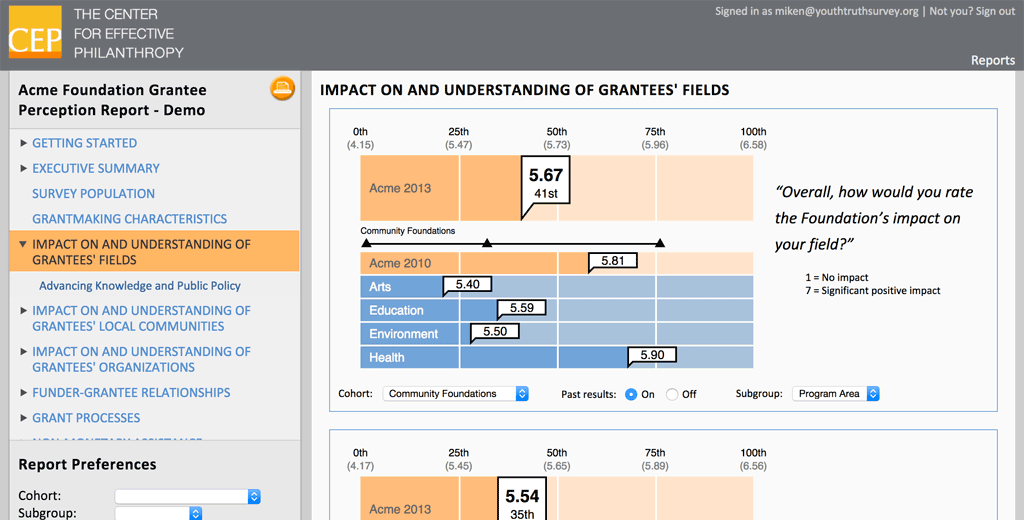Image resolution: width=1024 pixels, height=520 pixels.
Task: Collapse the Grantees' Fields section arrow
Action: 24,244
